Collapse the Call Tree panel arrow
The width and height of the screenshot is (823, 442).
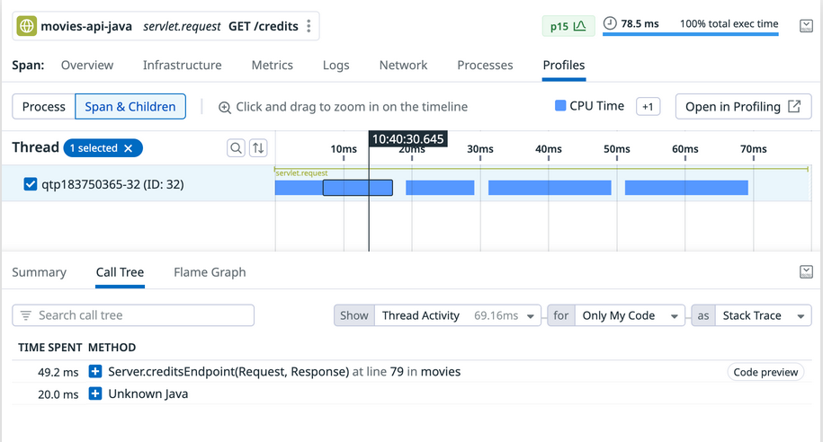point(806,272)
